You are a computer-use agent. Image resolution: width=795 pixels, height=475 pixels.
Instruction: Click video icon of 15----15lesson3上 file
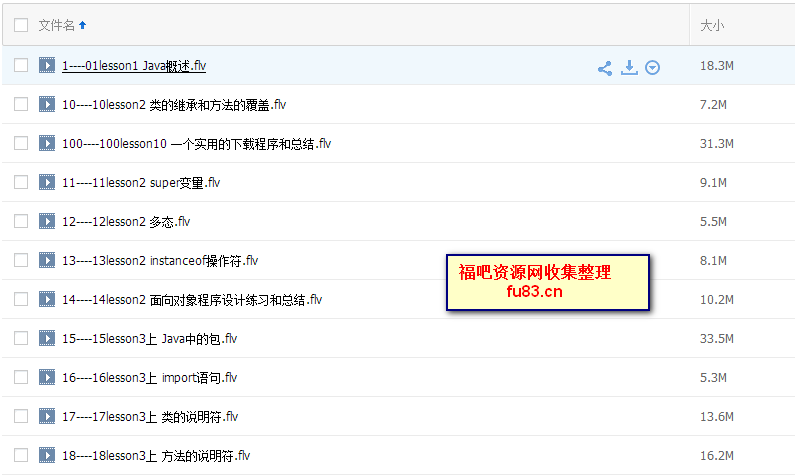47,338
